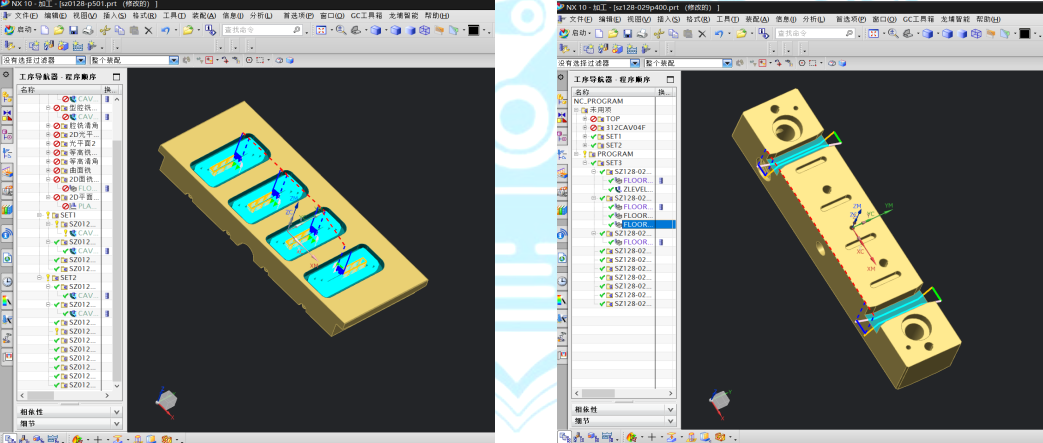Expand the TOP group in right navigator

pos(585,119)
